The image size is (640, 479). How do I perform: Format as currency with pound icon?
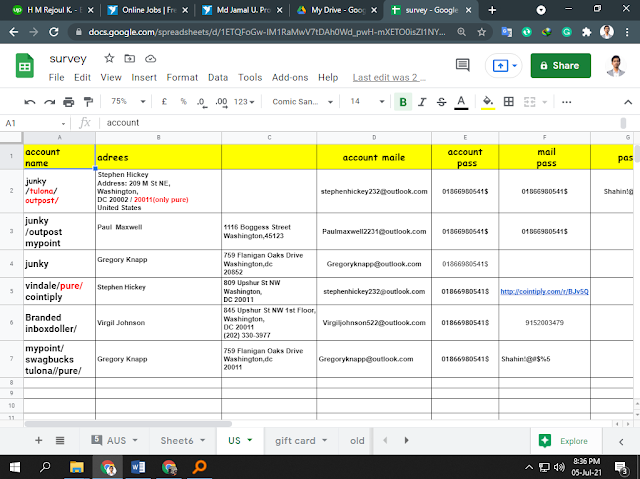tap(164, 102)
